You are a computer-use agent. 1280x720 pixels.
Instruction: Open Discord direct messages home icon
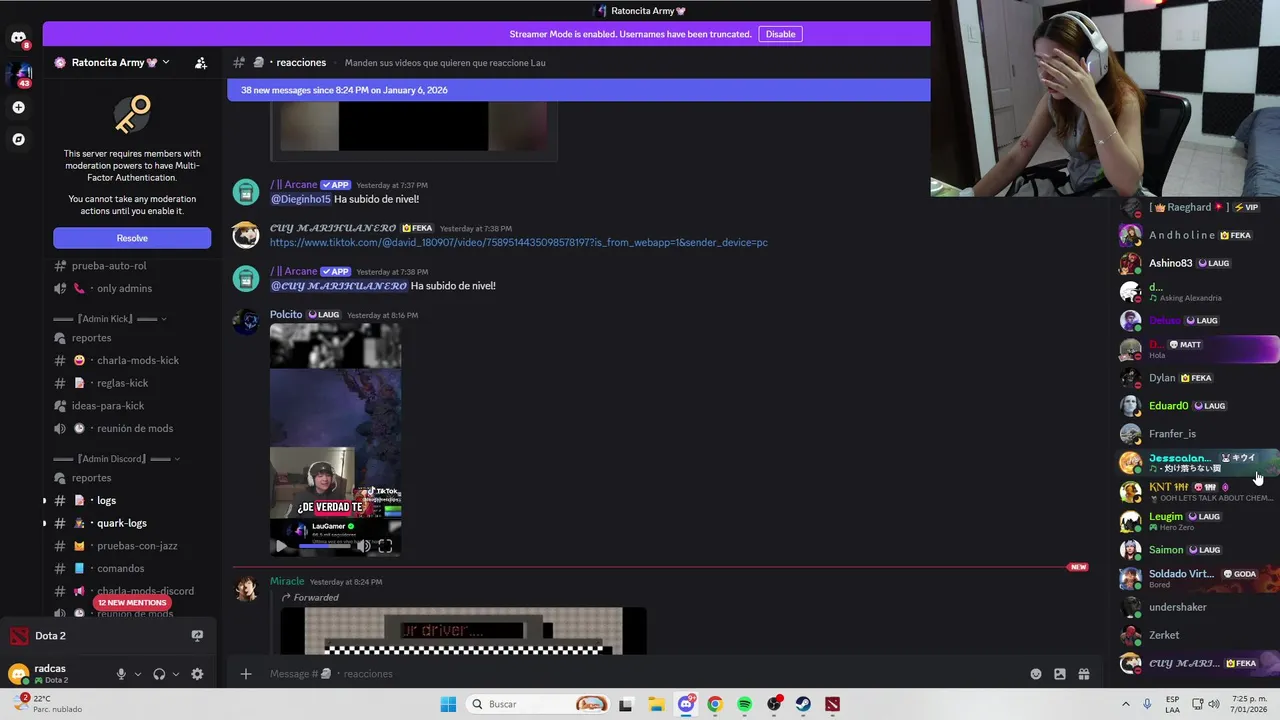[18, 39]
